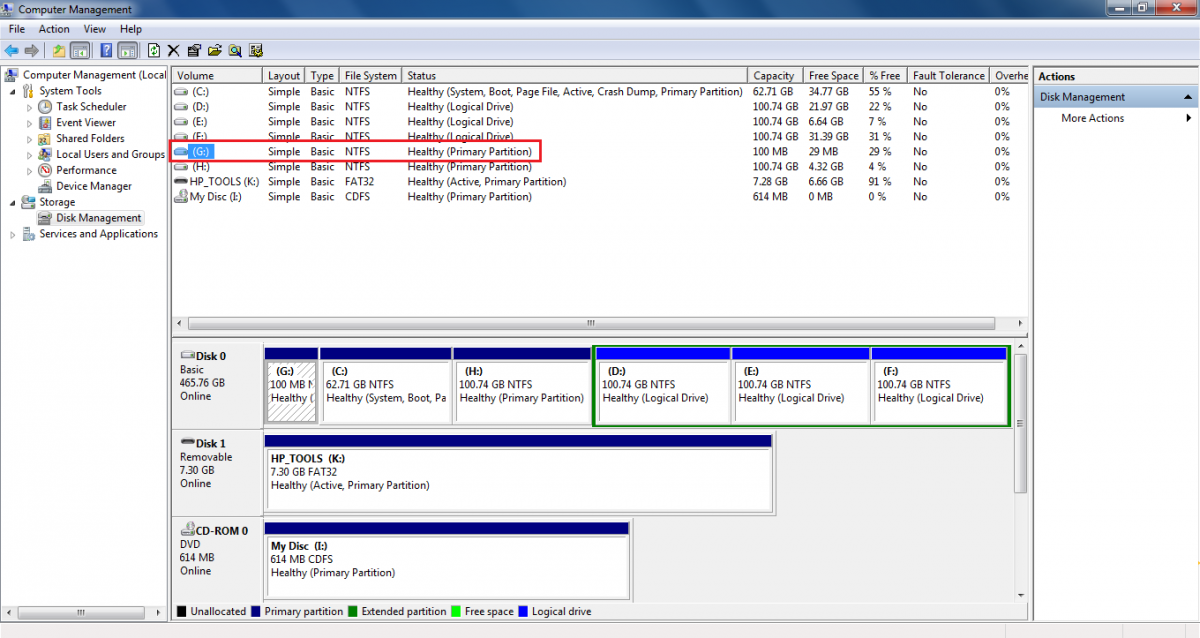Collapse the Storage tree node
The height and width of the screenshot is (638, 1200).
[13, 202]
